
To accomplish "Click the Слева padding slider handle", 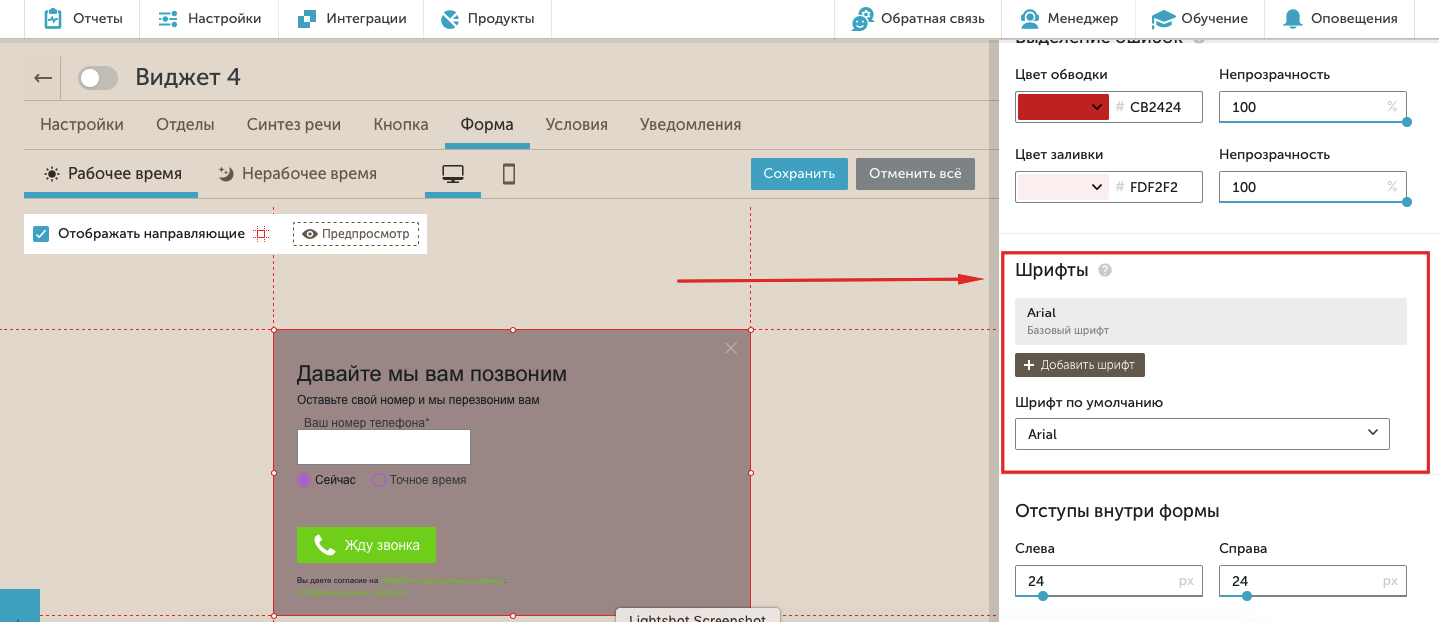I will (x=1043, y=596).
